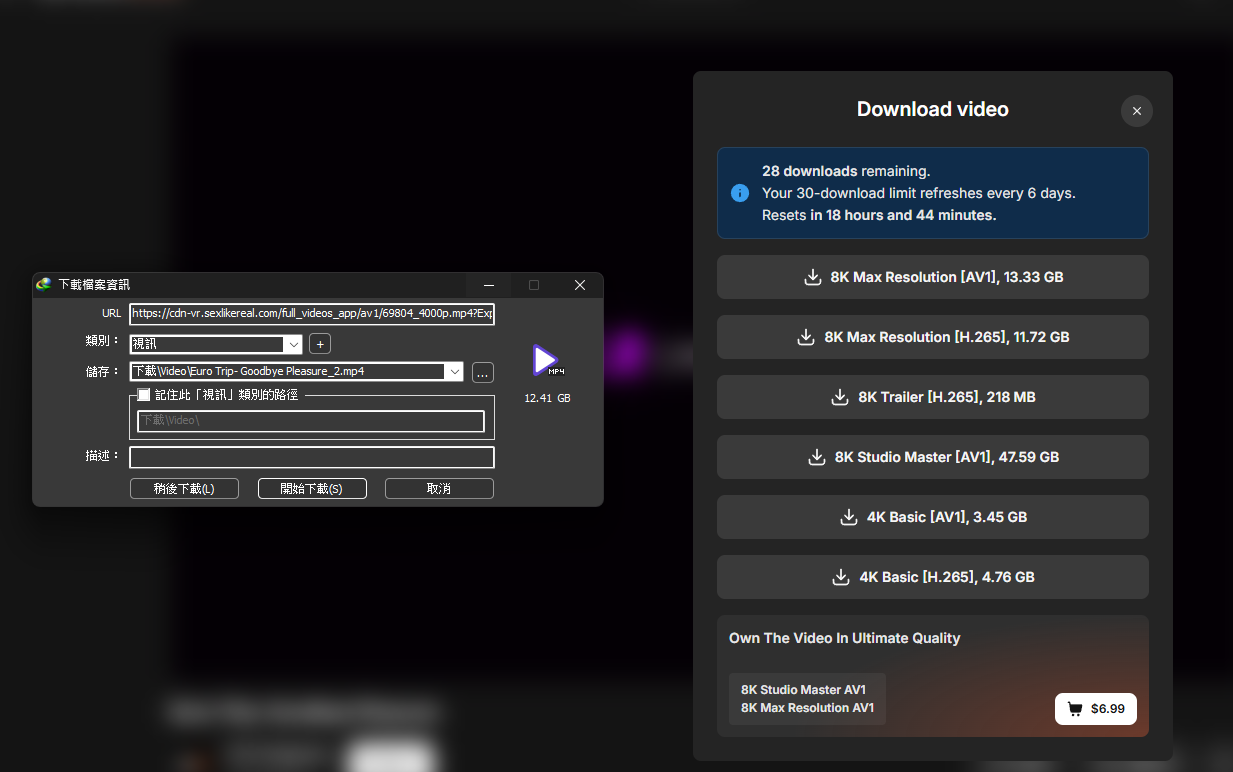This screenshot has width=1233, height=772.
Task: Download 8K Studio Master [AV1], 47.59 GB
Action: pyautogui.click(x=933, y=457)
